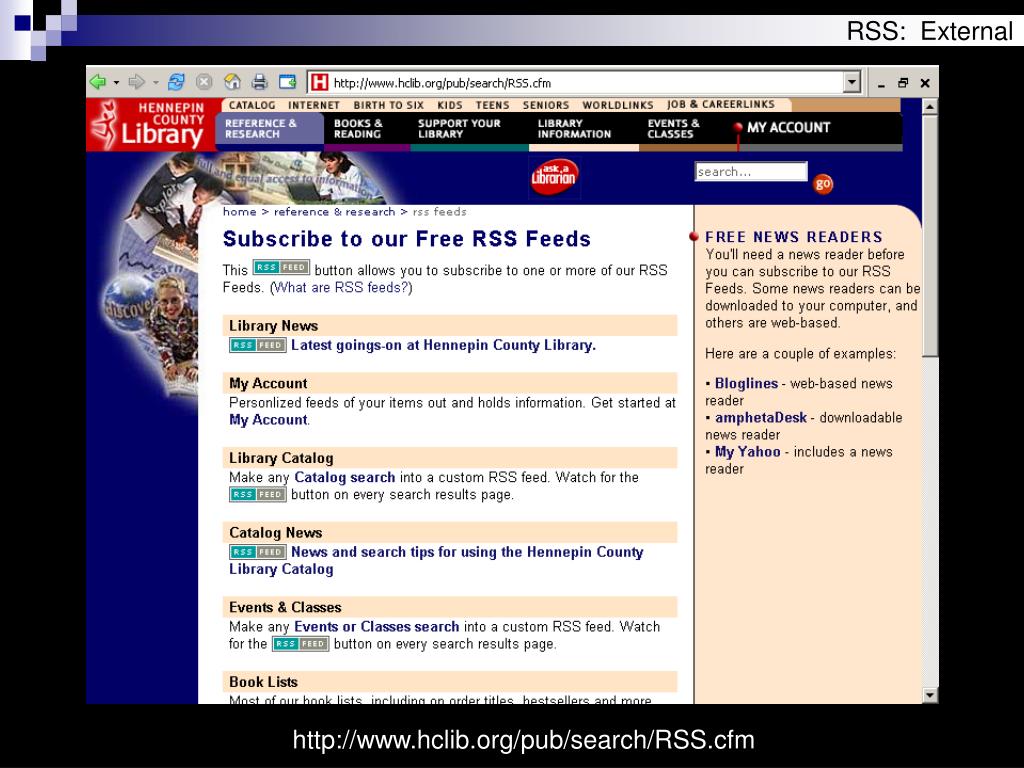This screenshot has height=768, width=1024.
Task: Open the Forward button history dropdown arrow
Action: 155,83
